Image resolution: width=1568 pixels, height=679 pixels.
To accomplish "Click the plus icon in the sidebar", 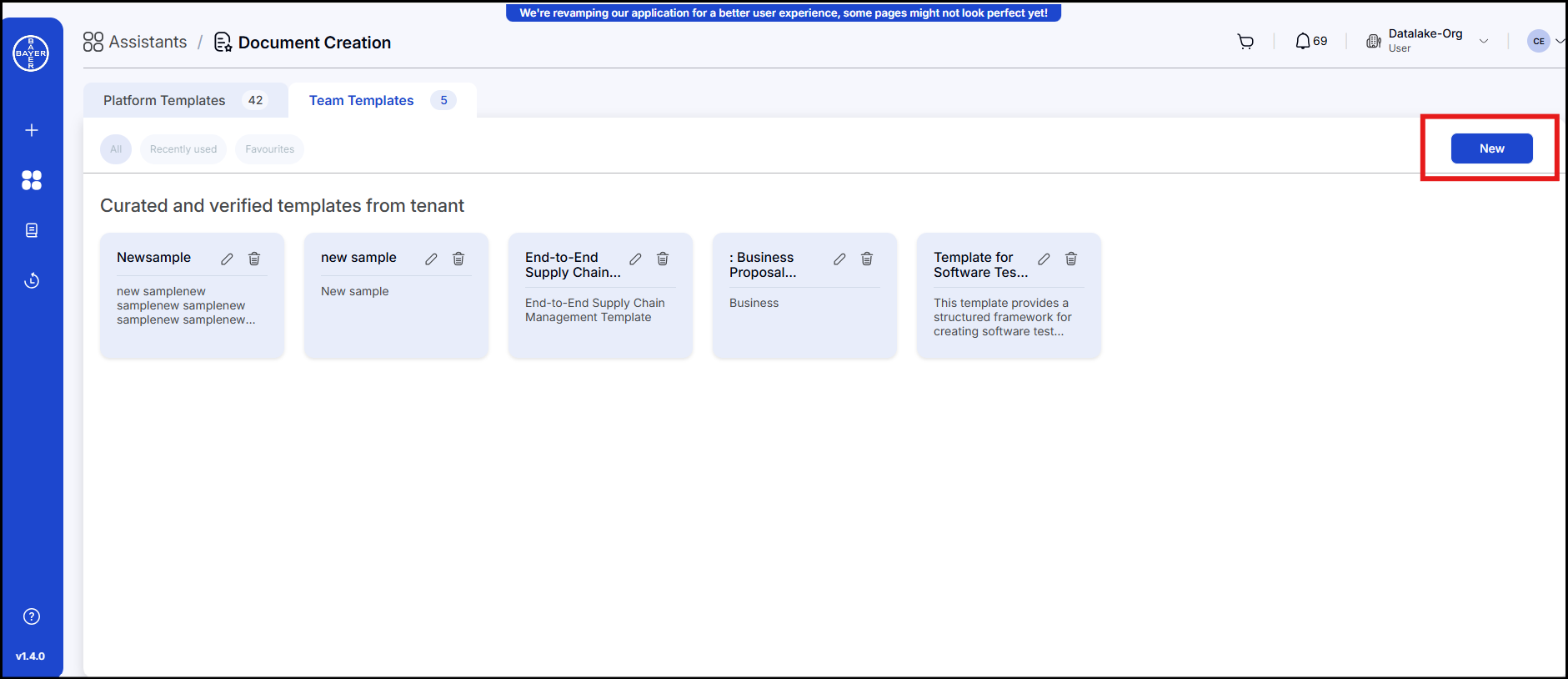I will pyautogui.click(x=32, y=130).
